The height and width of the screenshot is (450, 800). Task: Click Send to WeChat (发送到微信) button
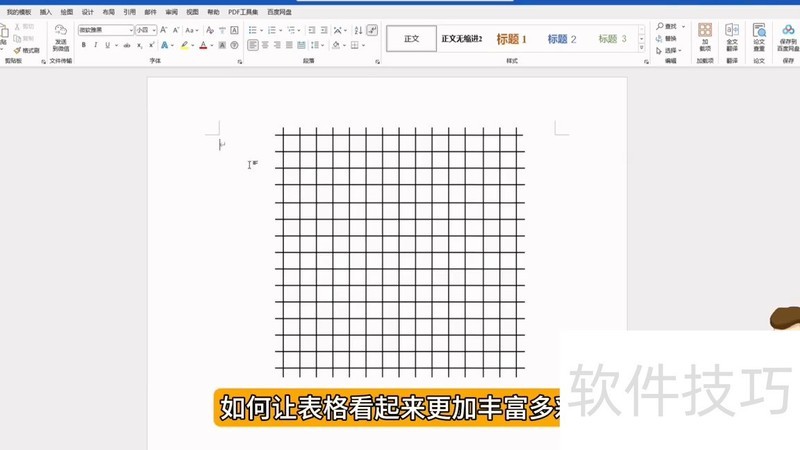(60, 38)
